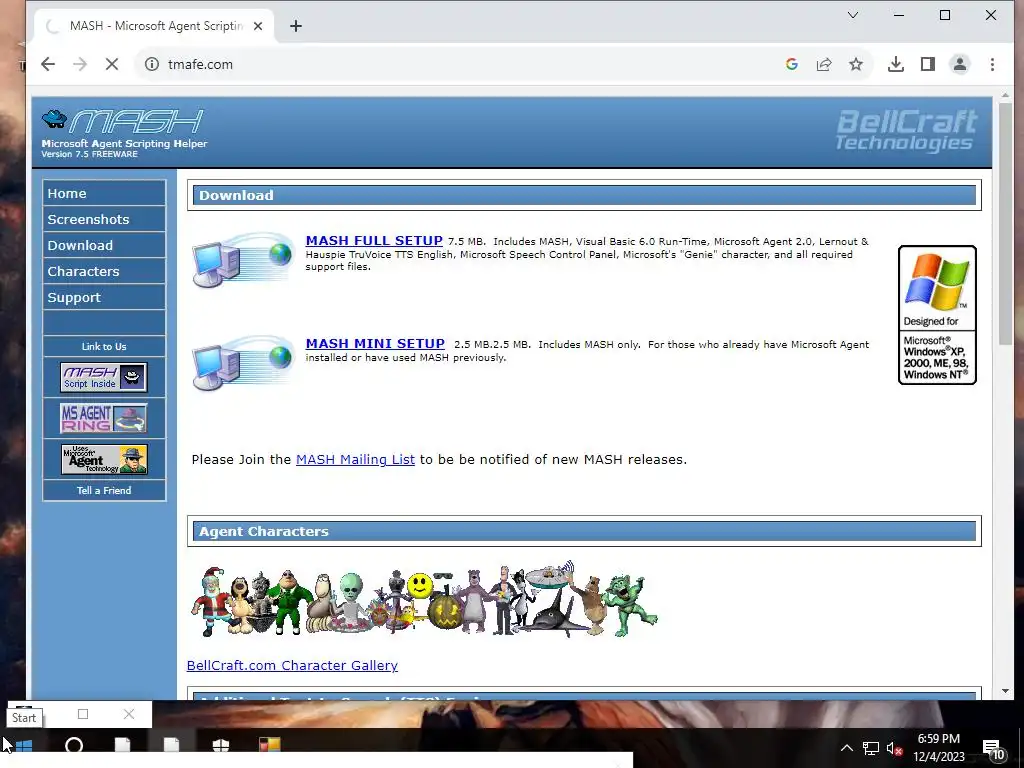Image resolution: width=1024 pixels, height=768 pixels.
Task: Click computer icon beside MASH MINI SETUP
Action: click(244, 363)
